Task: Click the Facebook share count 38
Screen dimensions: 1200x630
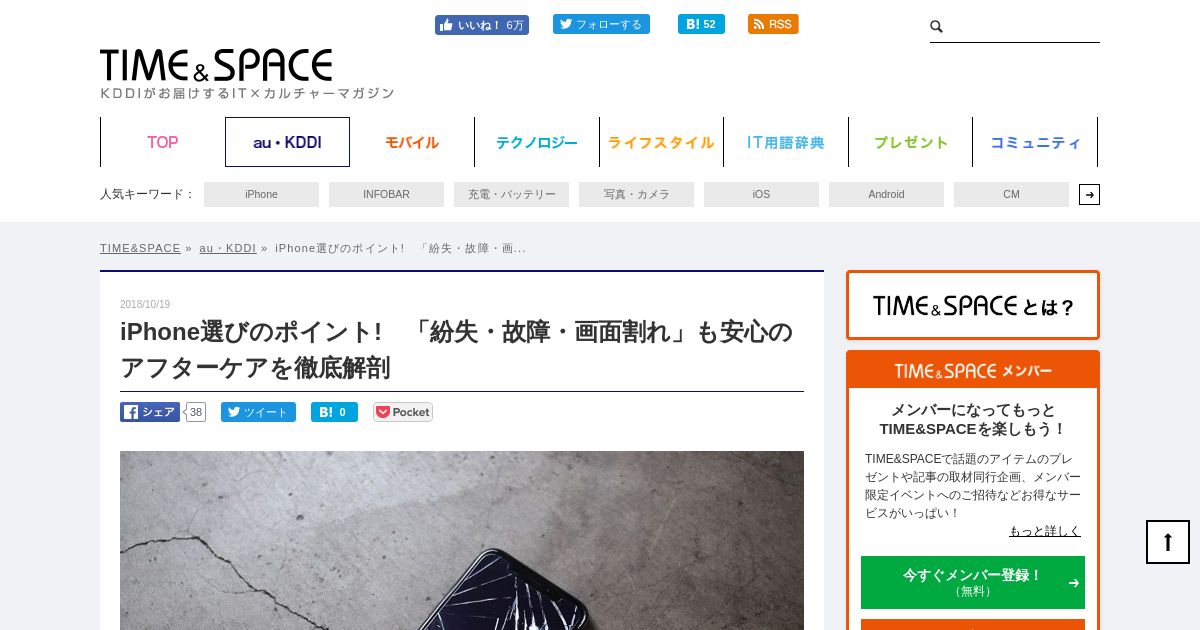Action: (x=196, y=412)
